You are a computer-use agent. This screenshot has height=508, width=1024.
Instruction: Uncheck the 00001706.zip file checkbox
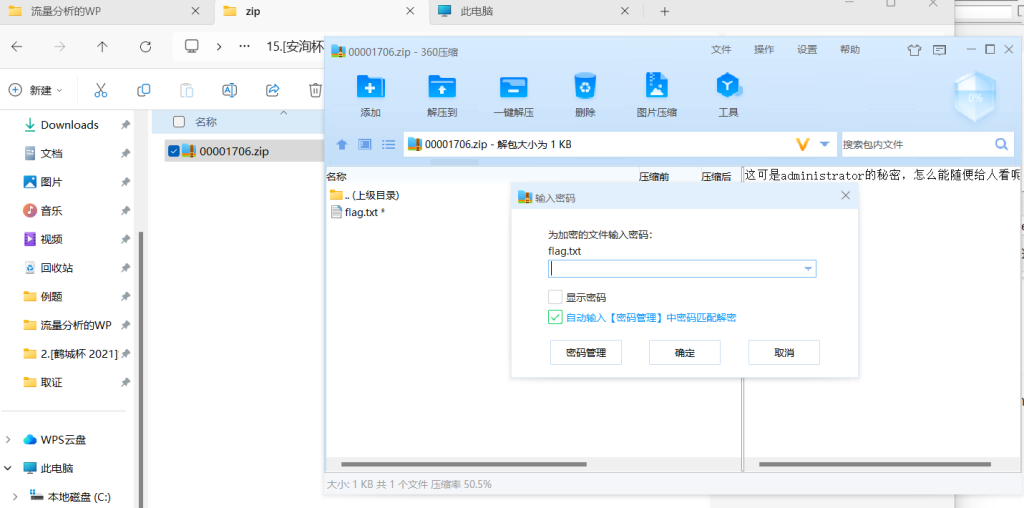click(175, 151)
